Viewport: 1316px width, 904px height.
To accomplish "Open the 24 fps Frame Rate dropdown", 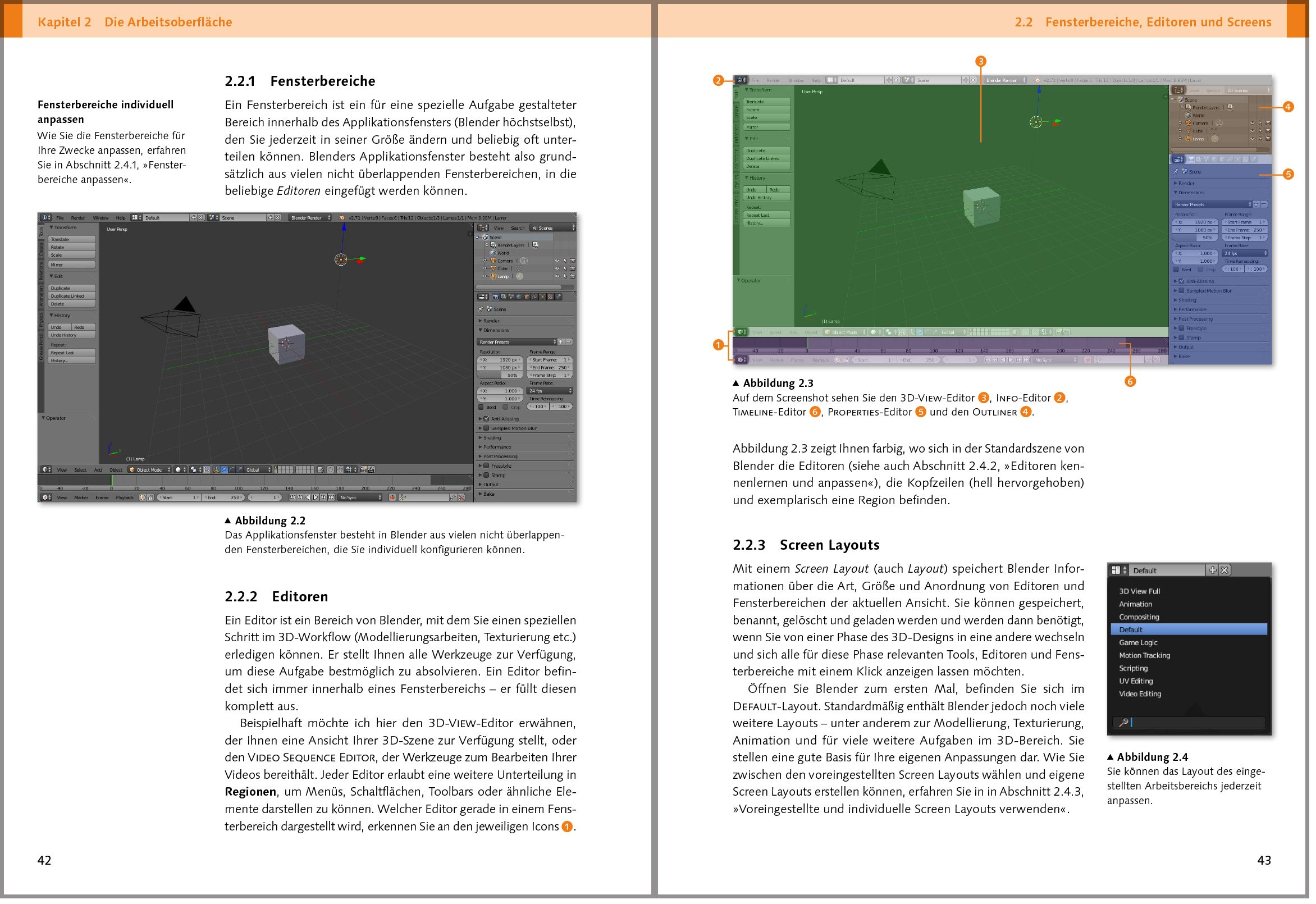I will [x=549, y=391].
